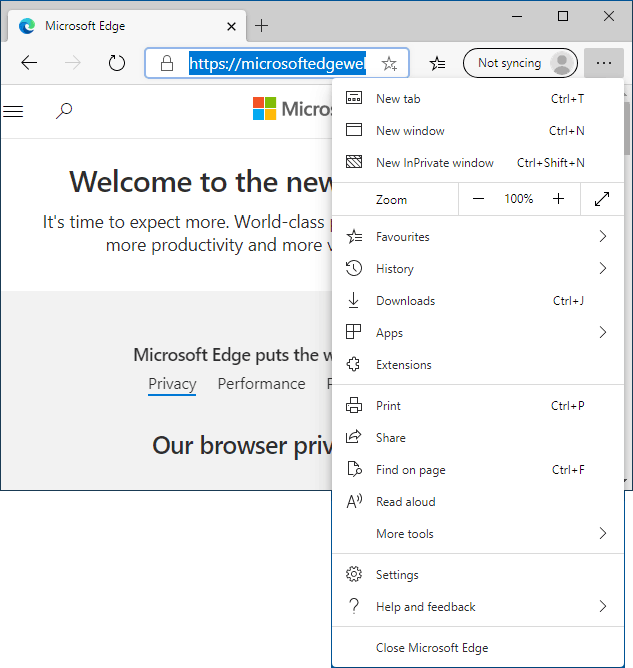
Task: Select New tab from the menu
Action: coord(478,98)
